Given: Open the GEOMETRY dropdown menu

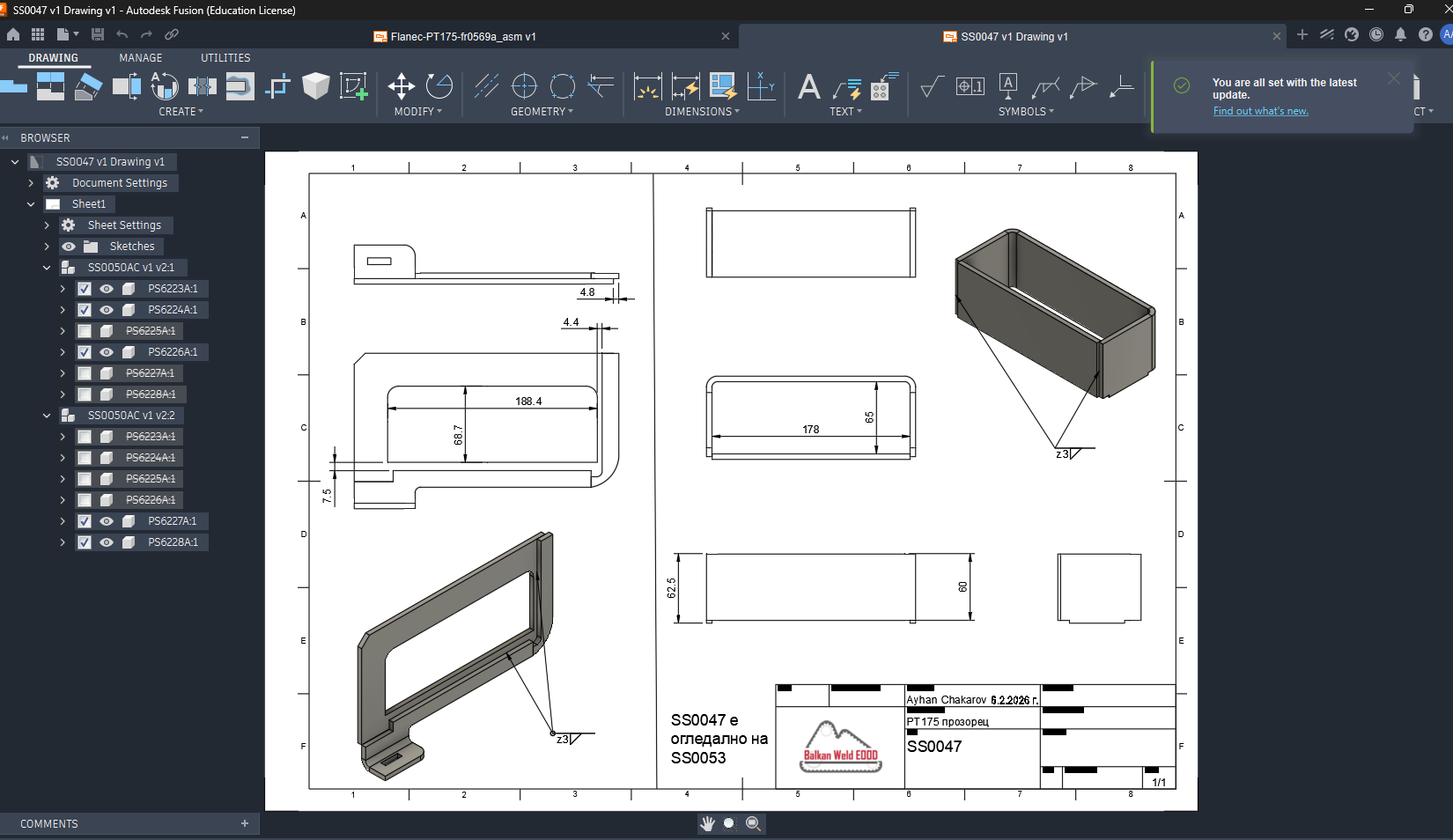Looking at the screenshot, I should (542, 112).
